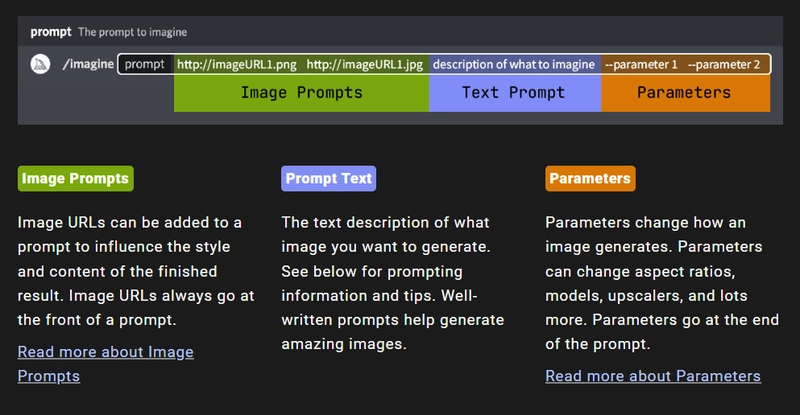This screenshot has height=415, width=800.
Task: Open 'Read more about Parameters' link
Action: point(653,376)
